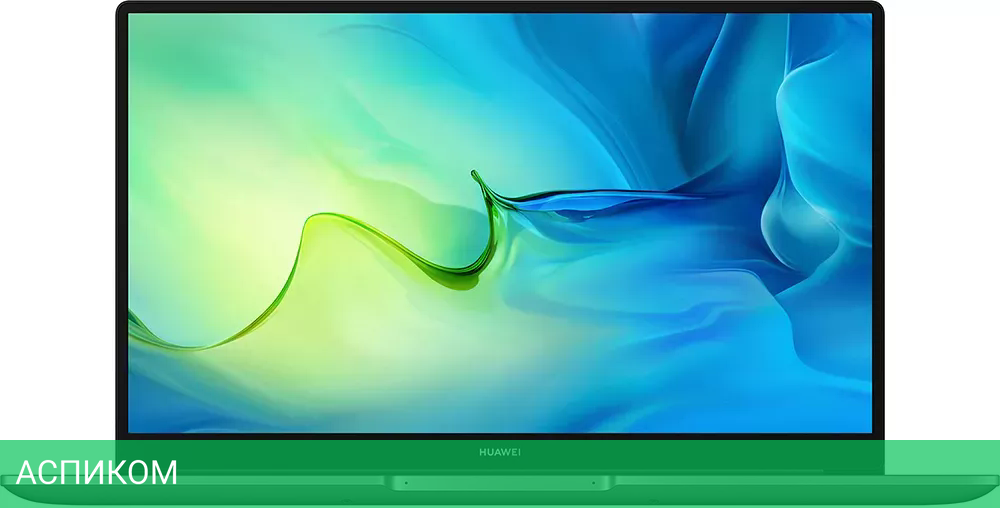Click the bottom bezel left of the HUAWEI logo
This screenshot has width=1000, height=508.
(300, 450)
